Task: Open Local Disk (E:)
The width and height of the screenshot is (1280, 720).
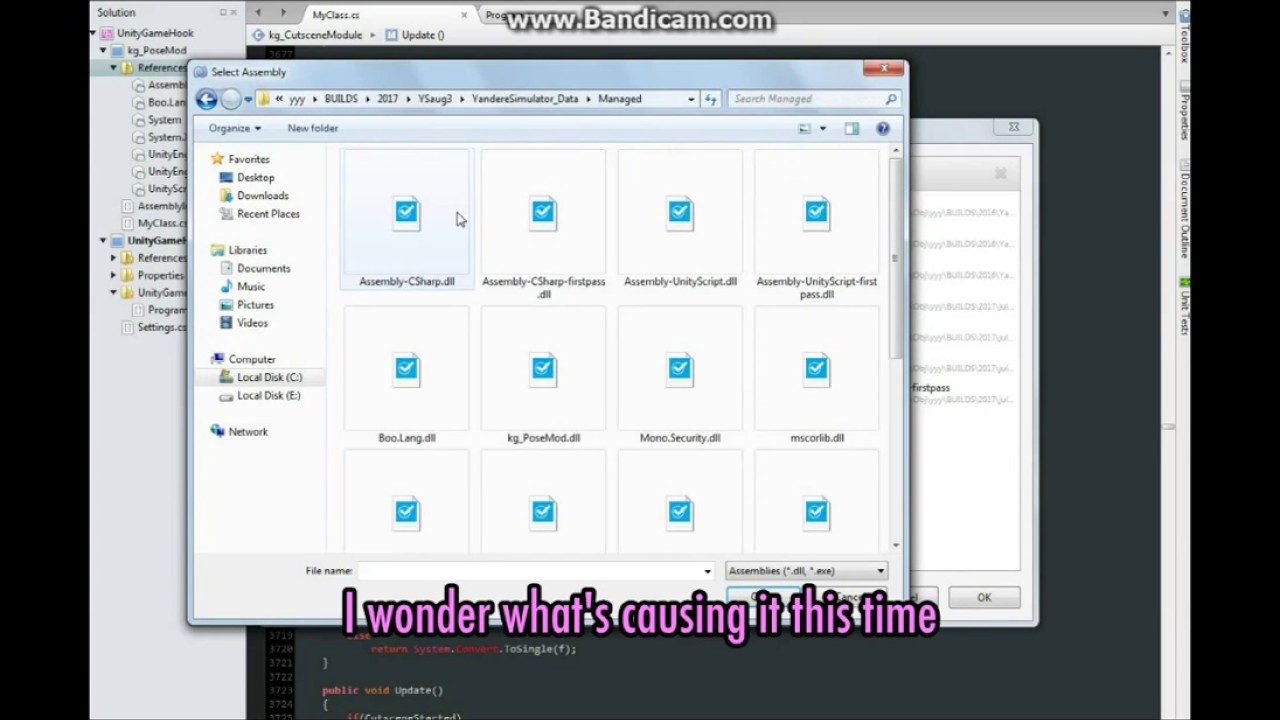Action: (268, 395)
